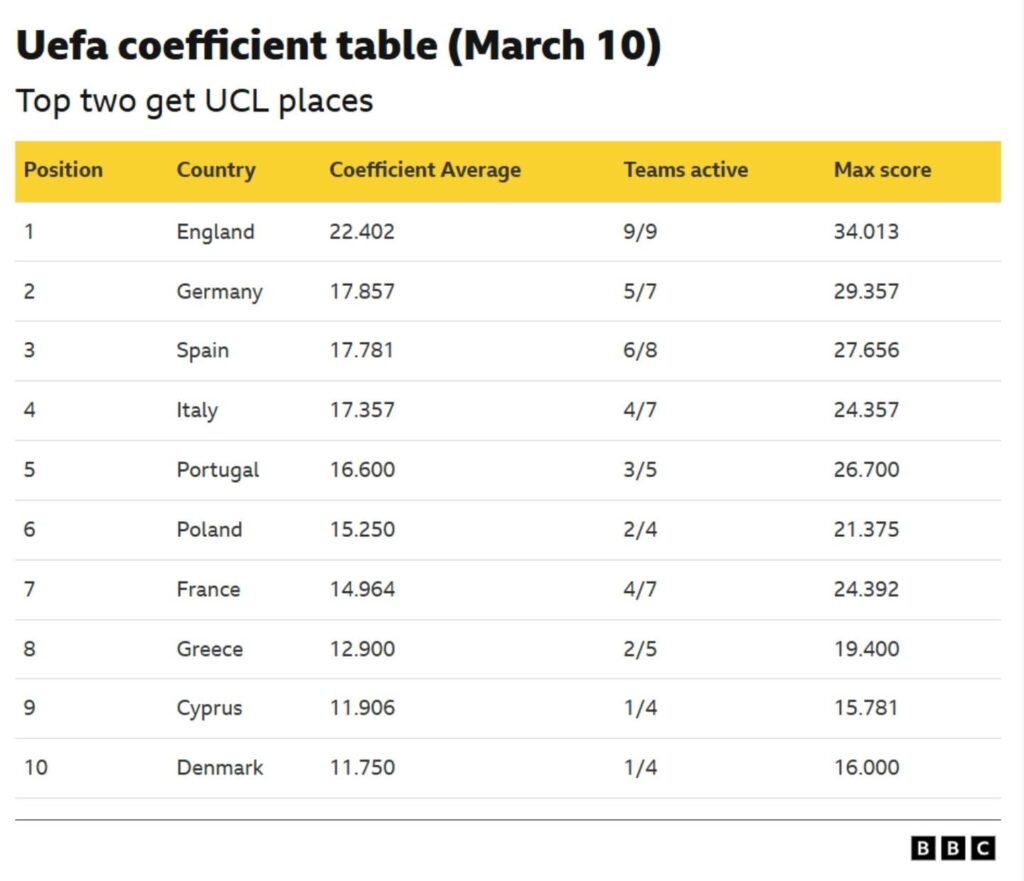Click the Max score column header
1024x881 pixels.
coord(882,170)
